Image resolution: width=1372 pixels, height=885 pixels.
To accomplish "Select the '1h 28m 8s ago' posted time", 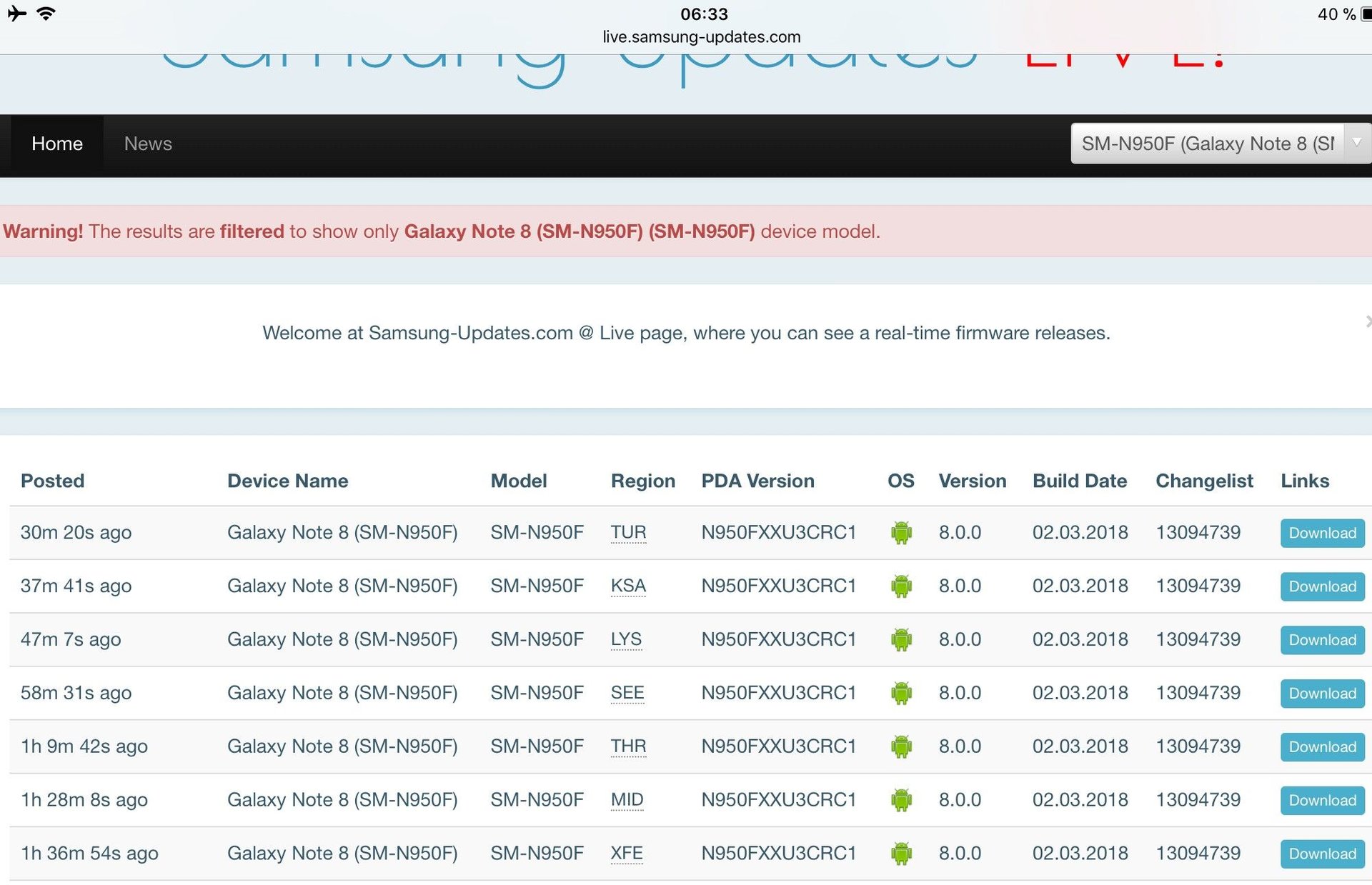I will point(84,800).
